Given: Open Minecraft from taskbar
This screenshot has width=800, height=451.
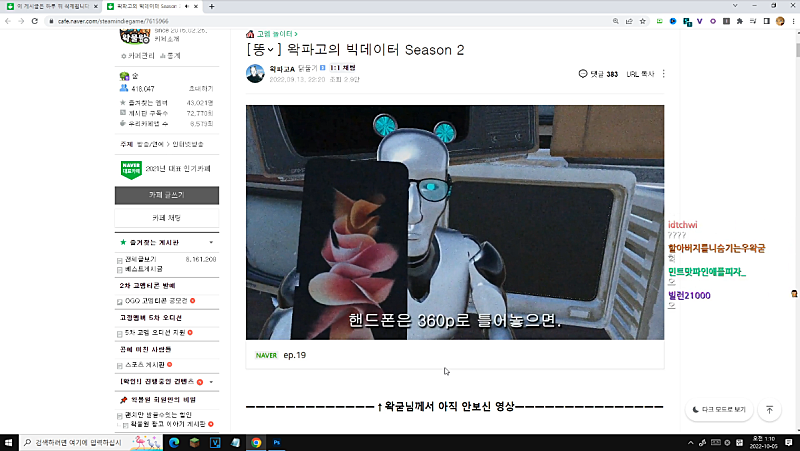Looking at the screenshot, I should [x=194, y=442].
